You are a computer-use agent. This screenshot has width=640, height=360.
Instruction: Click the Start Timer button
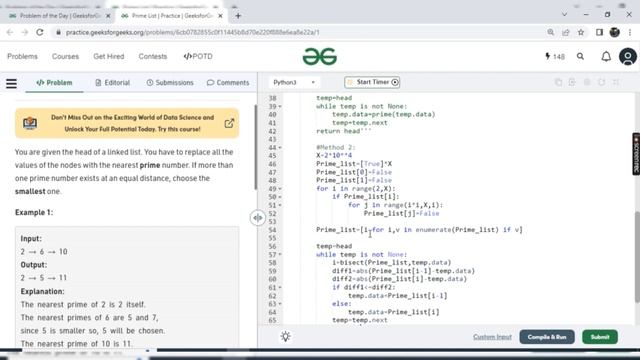pos(372,82)
